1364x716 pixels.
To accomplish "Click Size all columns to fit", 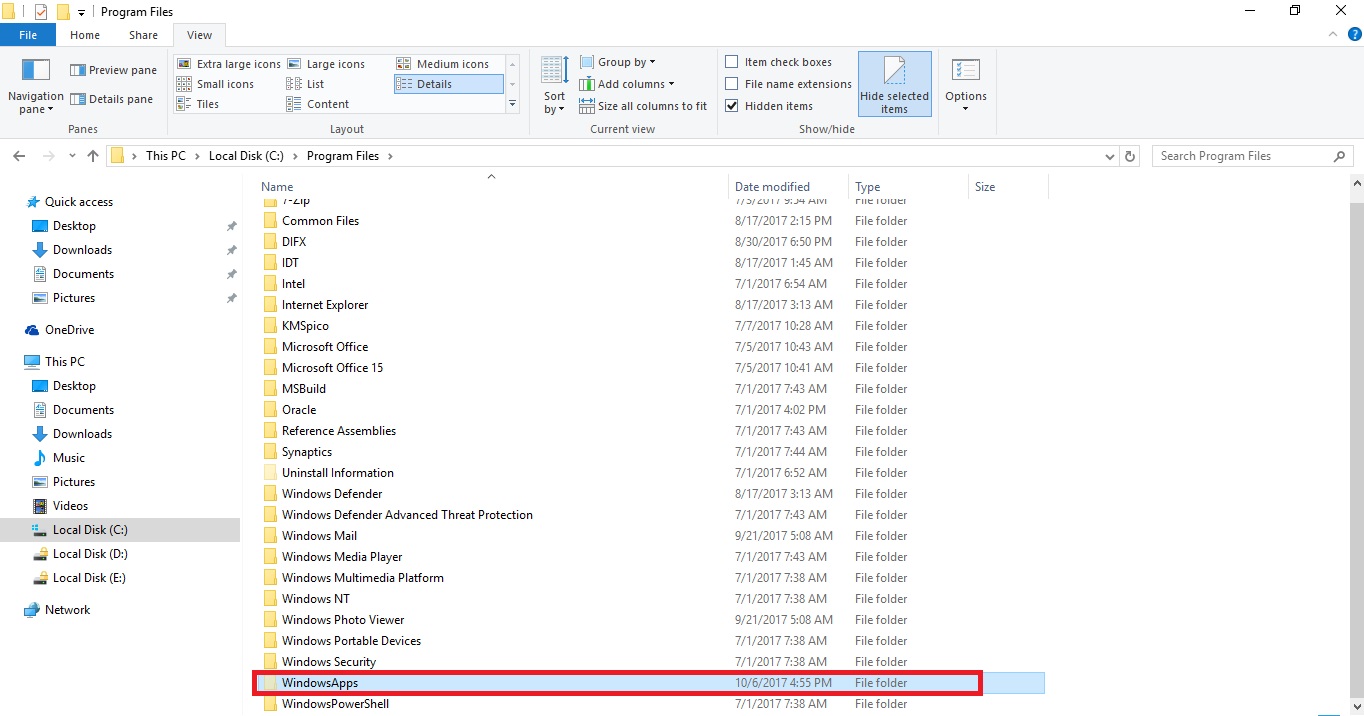I will point(643,106).
